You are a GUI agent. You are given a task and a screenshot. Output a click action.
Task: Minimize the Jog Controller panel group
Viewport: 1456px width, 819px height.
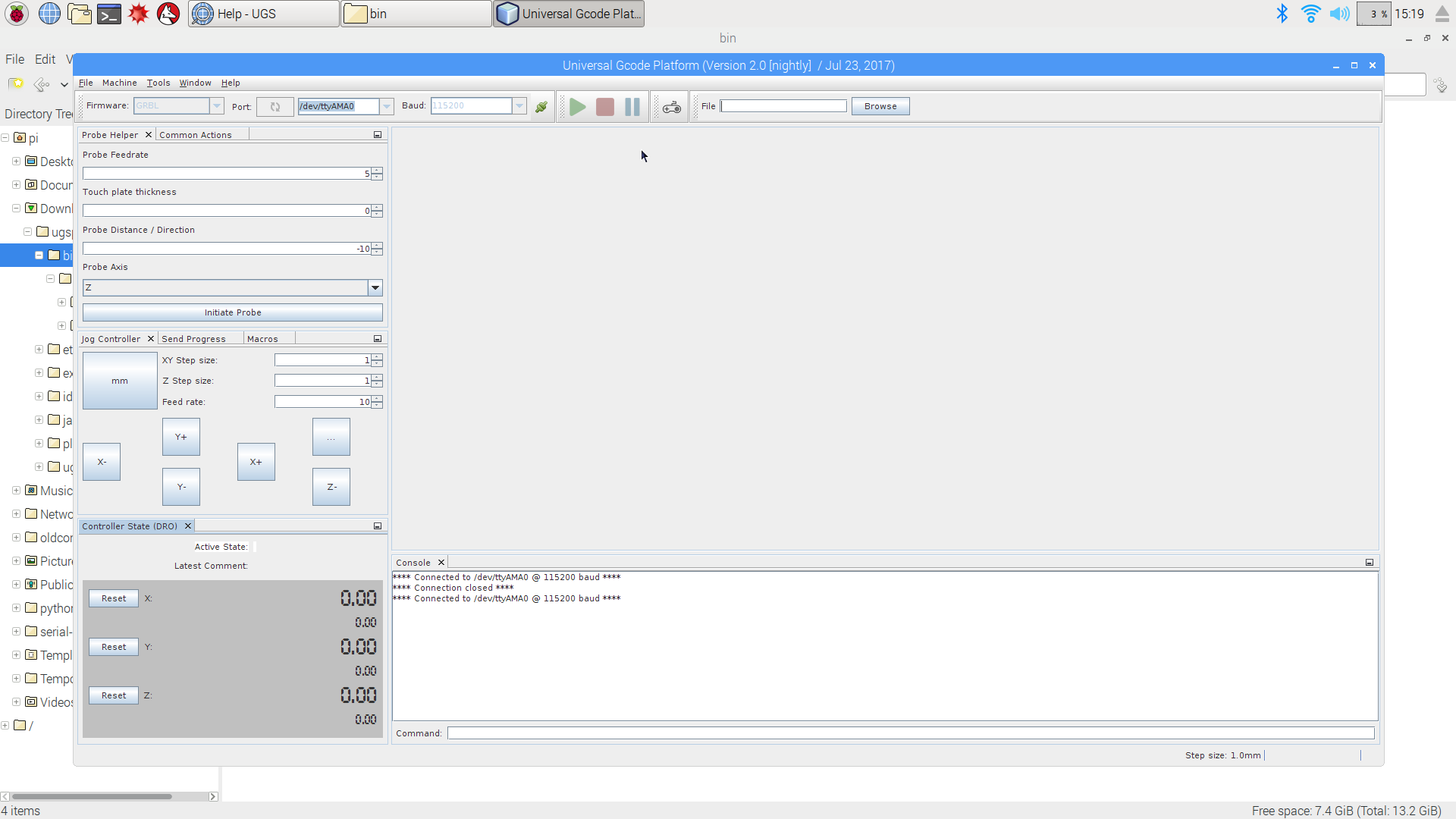tap(378, 339)
